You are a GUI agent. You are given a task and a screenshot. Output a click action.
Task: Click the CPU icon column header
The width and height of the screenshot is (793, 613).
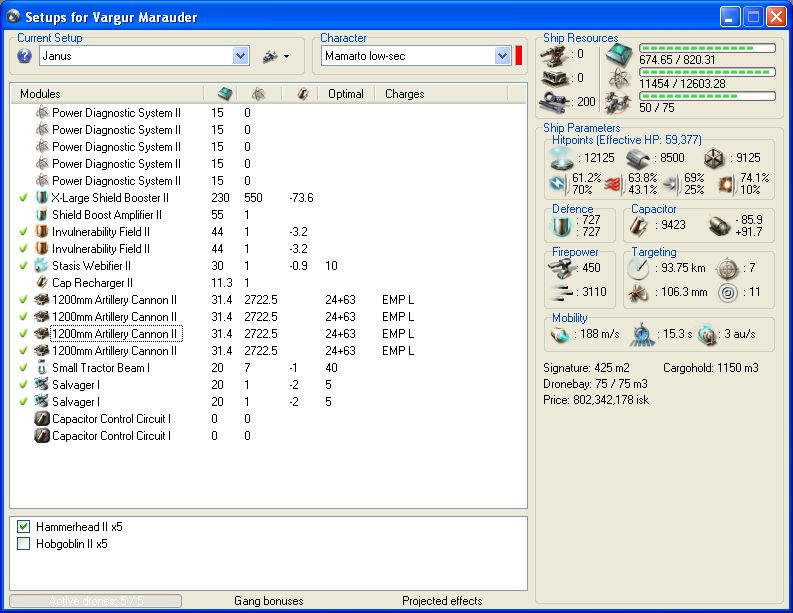coord(225,94)
